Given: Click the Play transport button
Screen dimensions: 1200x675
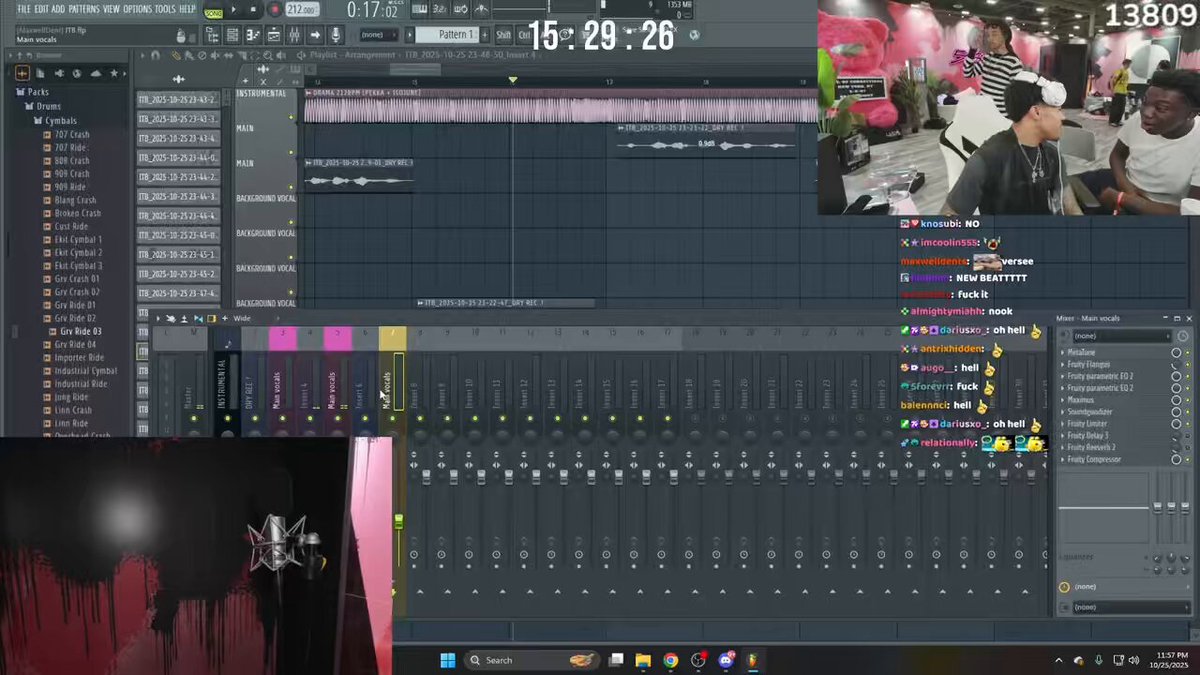Looking at the screenshot, I should (x=234, y=10).
